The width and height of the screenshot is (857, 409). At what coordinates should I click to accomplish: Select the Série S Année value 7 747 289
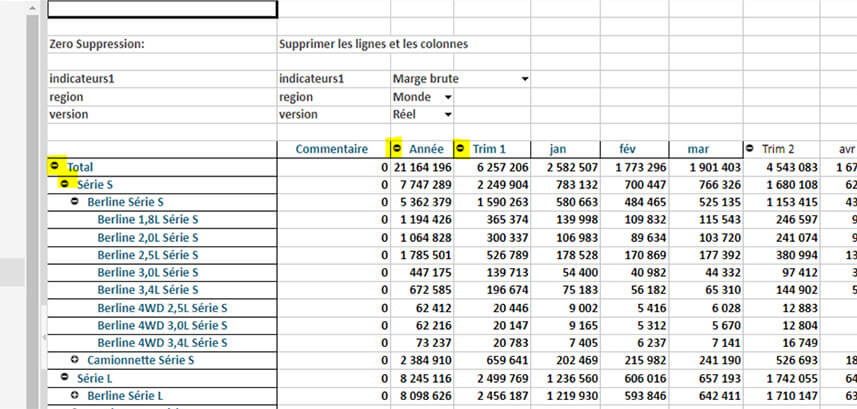click(x=422, y=185)
